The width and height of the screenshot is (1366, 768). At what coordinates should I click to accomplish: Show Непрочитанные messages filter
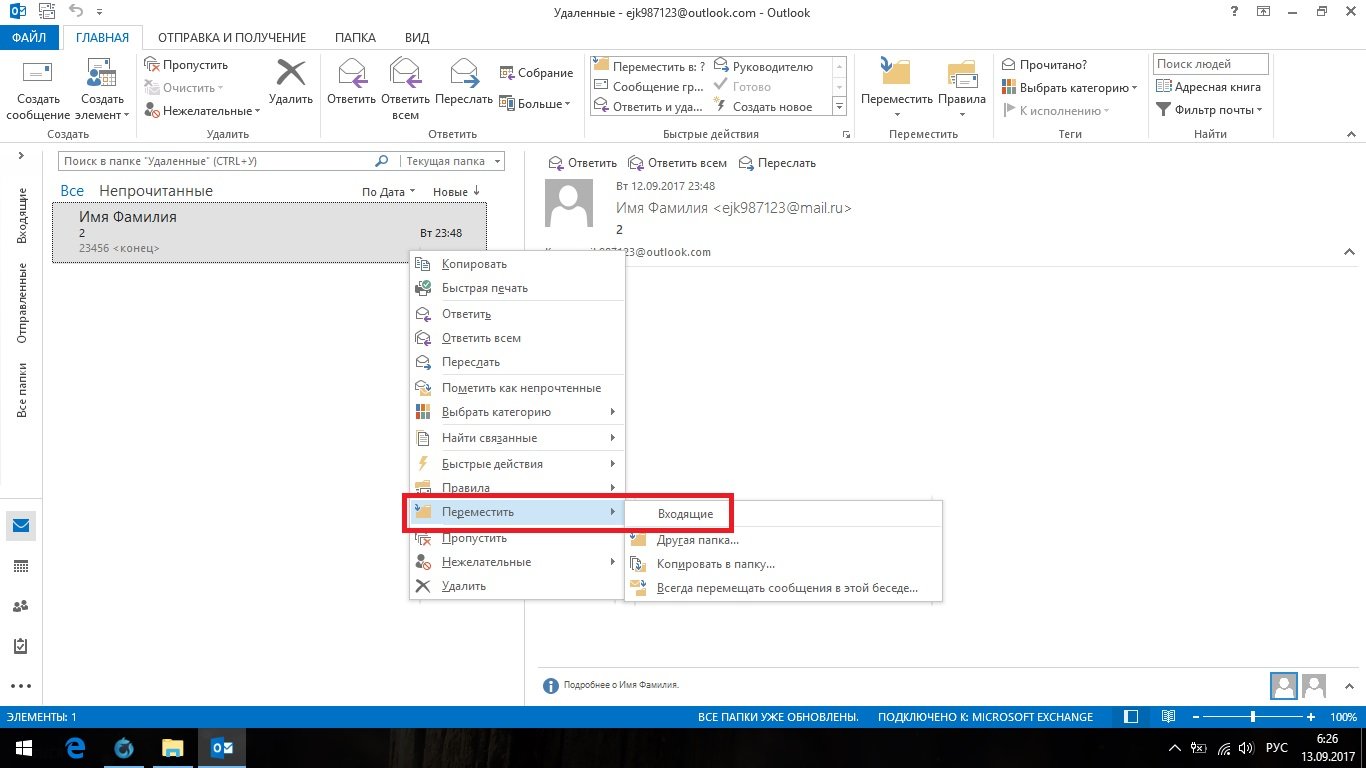point(156,191)
